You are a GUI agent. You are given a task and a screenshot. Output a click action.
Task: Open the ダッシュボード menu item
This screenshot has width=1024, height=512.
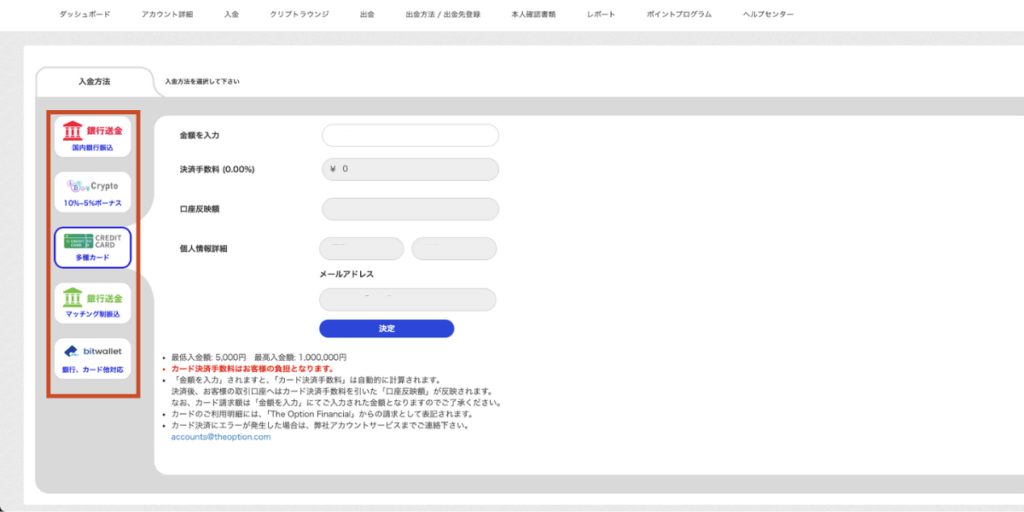85,14
